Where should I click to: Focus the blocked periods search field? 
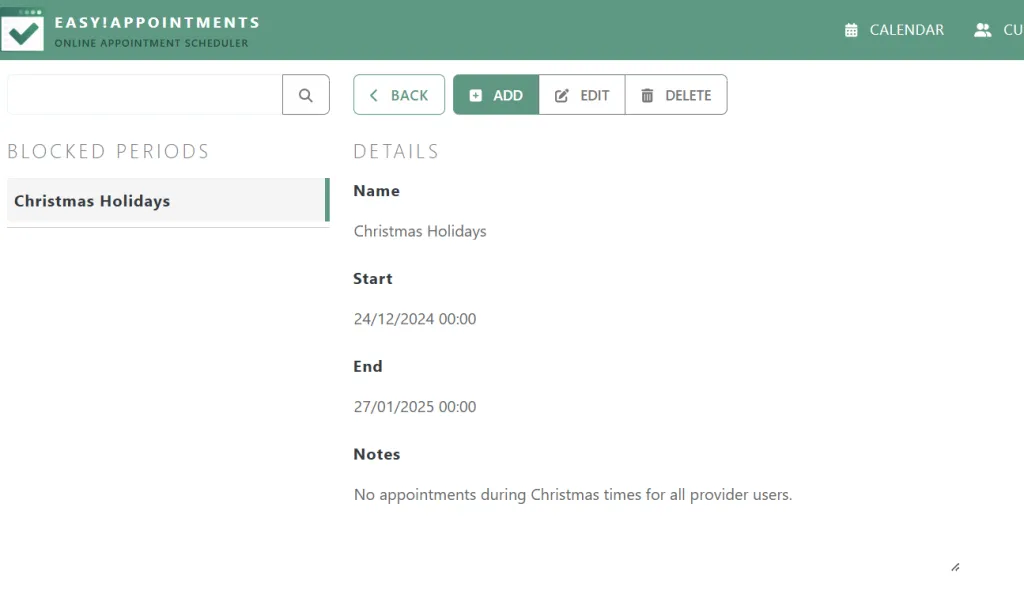tap(144, 95)
